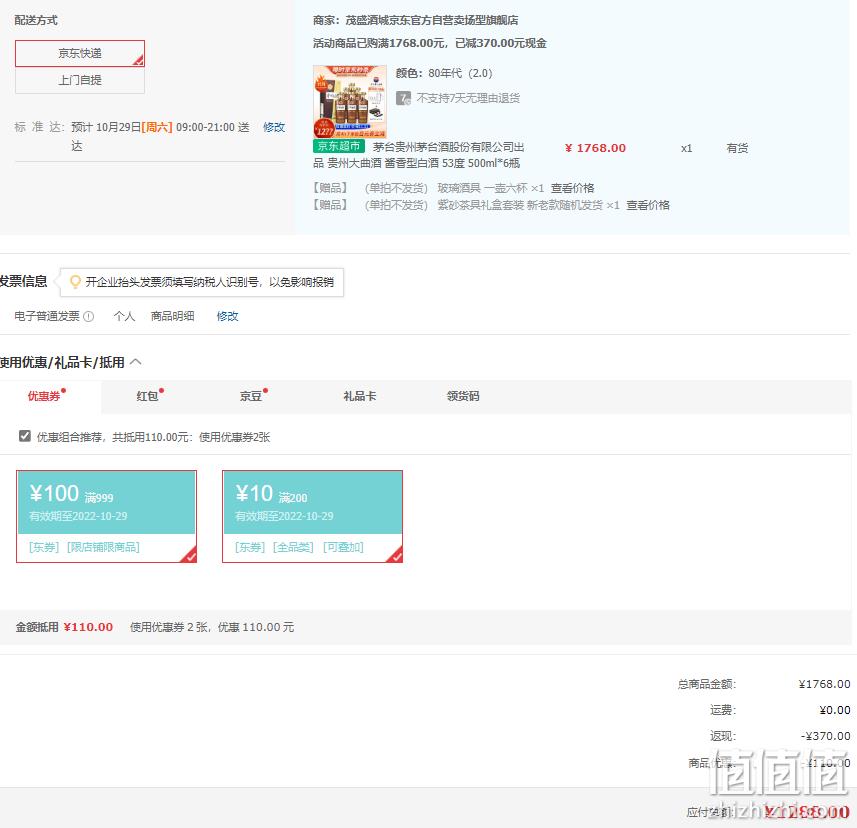Image resolution: width=857 pixels, height=828 pixels.
Task: Collapse the 使用优惠/礼品卡/抵用 section
Action: tap(136, 362)
